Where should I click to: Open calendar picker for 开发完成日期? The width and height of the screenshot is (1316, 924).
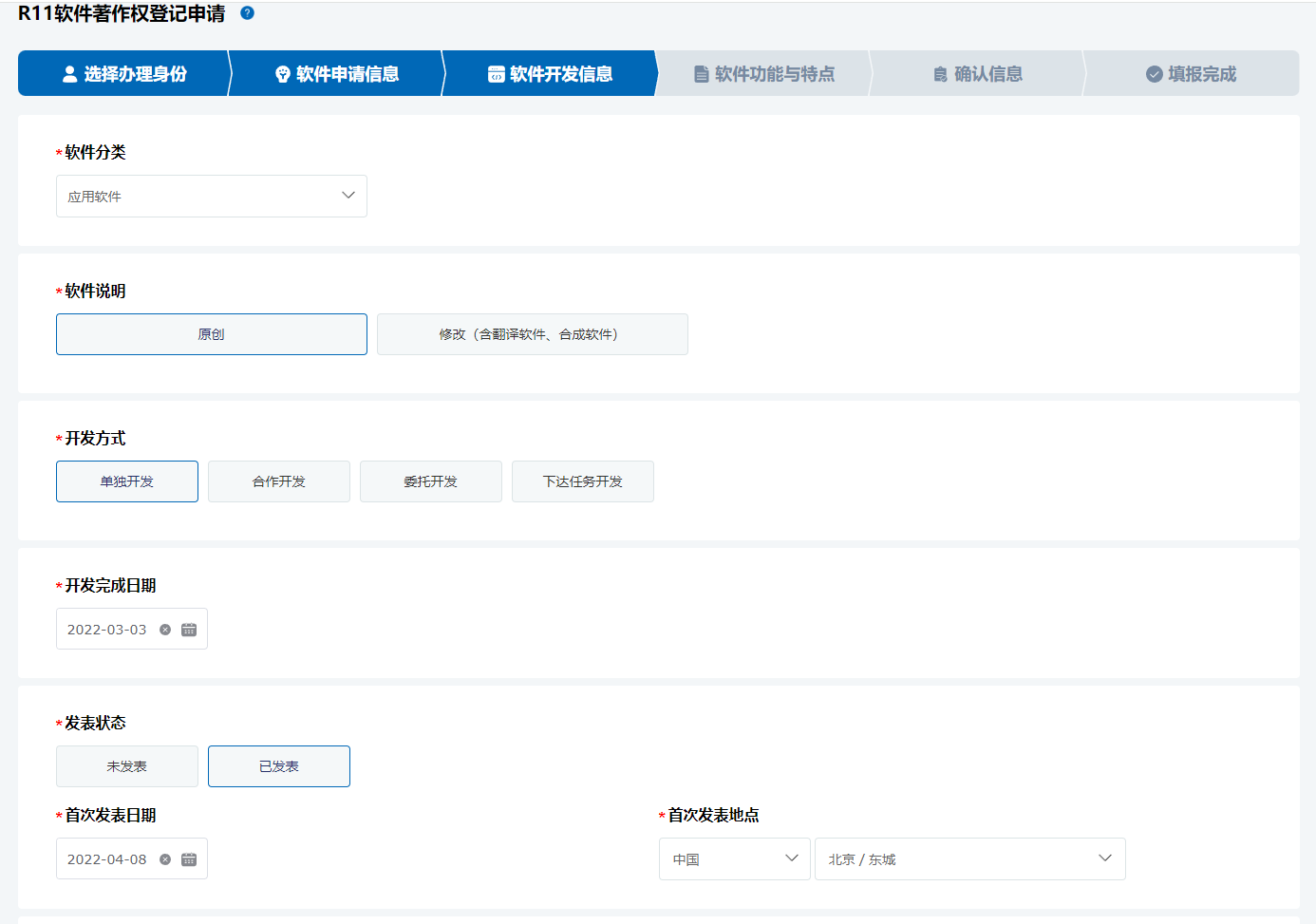pos(189,630)
